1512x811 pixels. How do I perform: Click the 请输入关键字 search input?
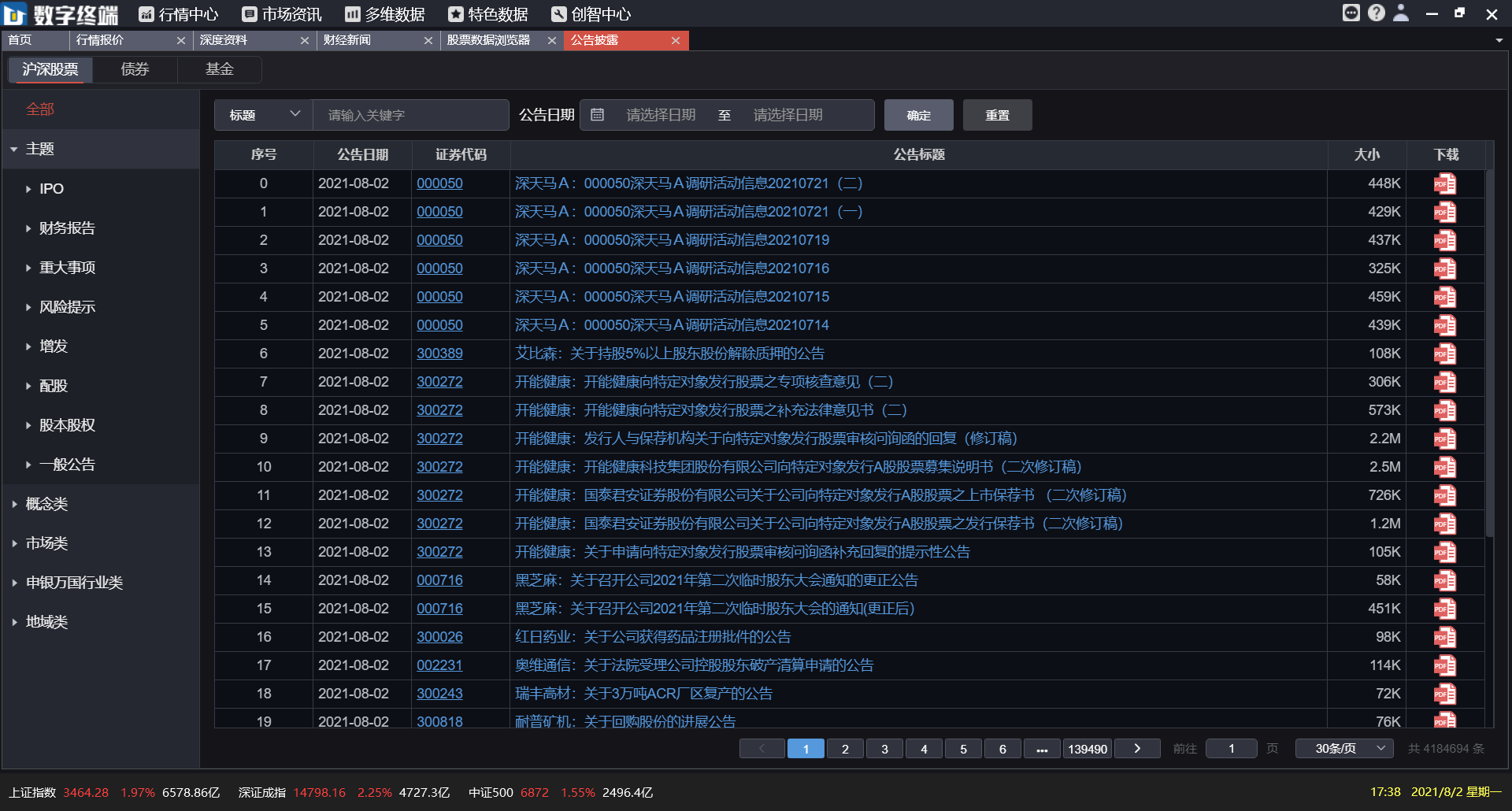click(411, 114)
